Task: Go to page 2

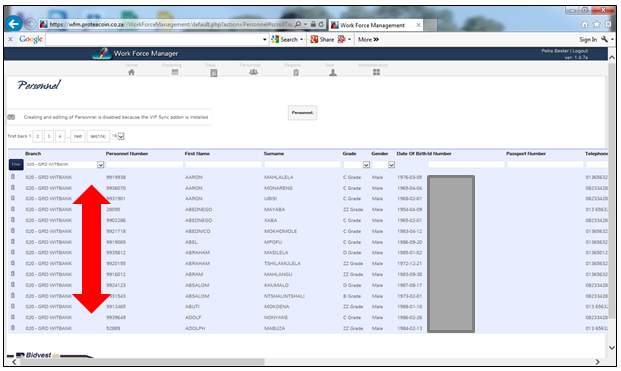Action: (x=38, y=136)
